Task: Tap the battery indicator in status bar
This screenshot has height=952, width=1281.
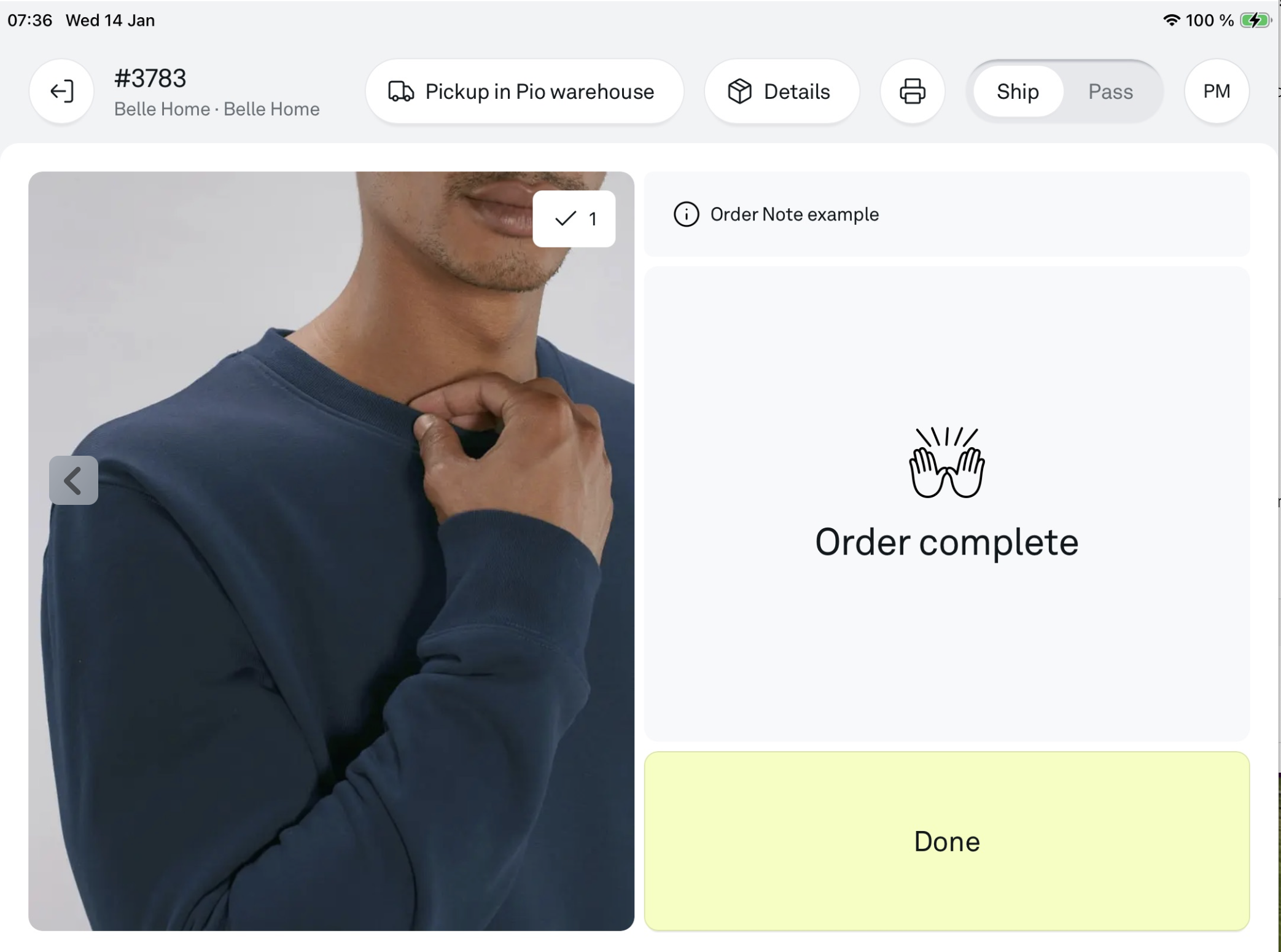Action: [x=1255, y=20]
